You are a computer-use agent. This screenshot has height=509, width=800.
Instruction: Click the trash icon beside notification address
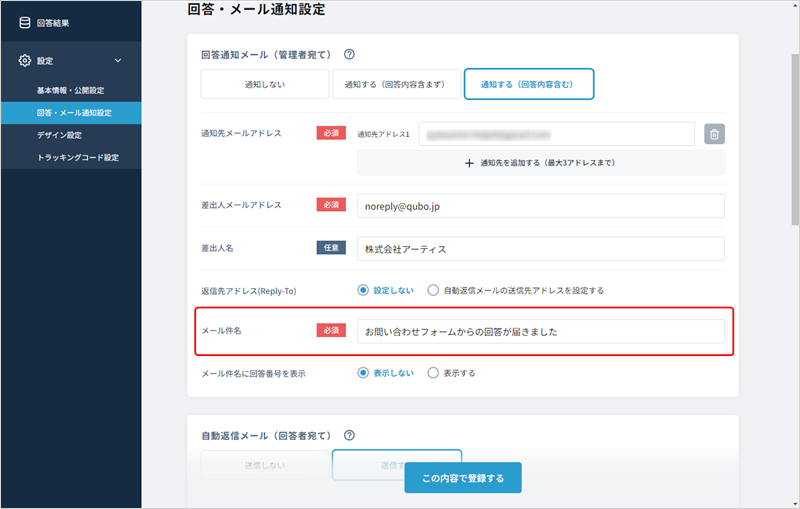click(x=714, y=134)
